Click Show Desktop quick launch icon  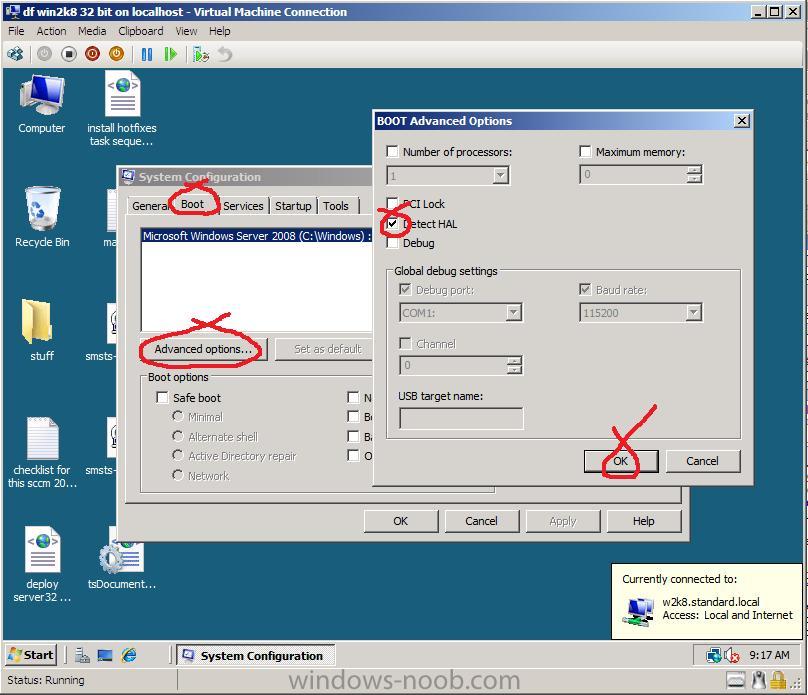(105, 655)
